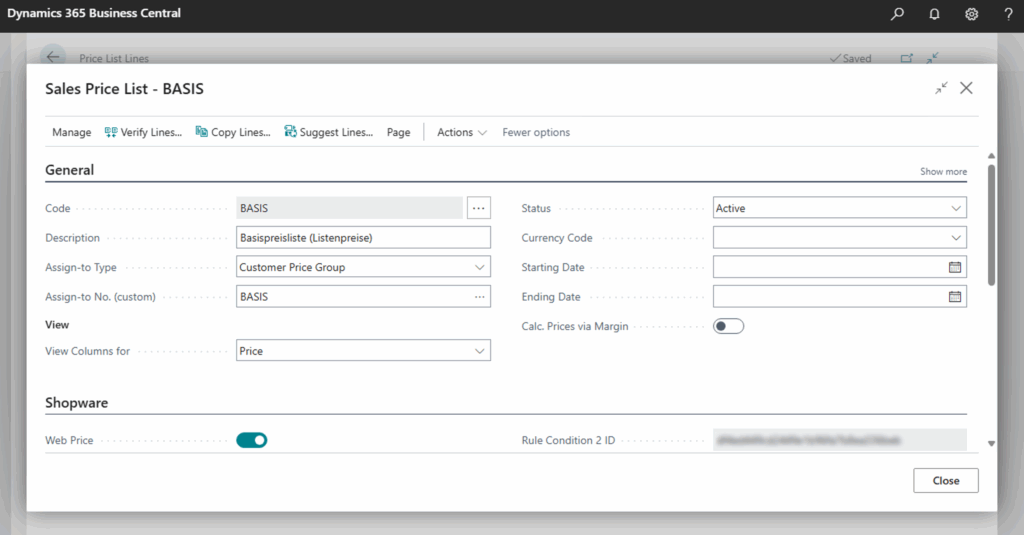Open the search magnifier in top bar

(x=897, y=14)
